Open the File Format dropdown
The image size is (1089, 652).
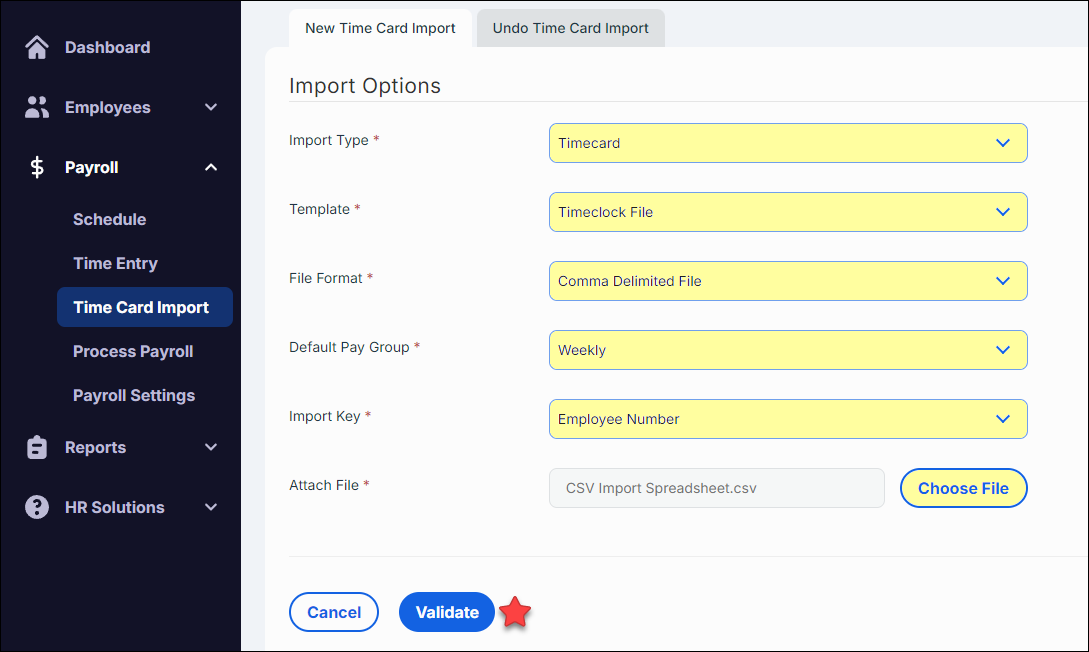[x=787, y=281]
